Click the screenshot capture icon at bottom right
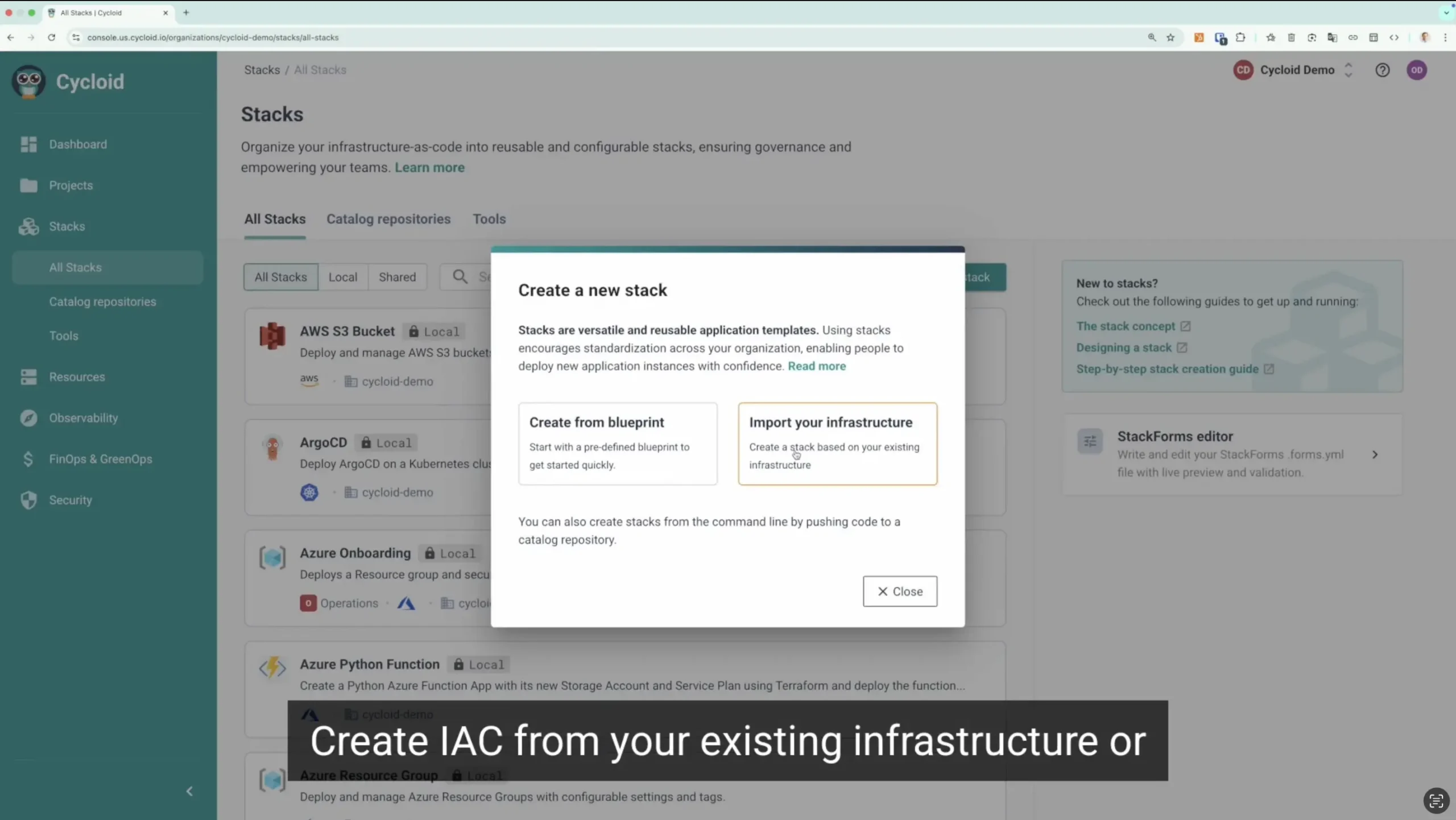The image size is (1456, 820). click(1436, 801)
